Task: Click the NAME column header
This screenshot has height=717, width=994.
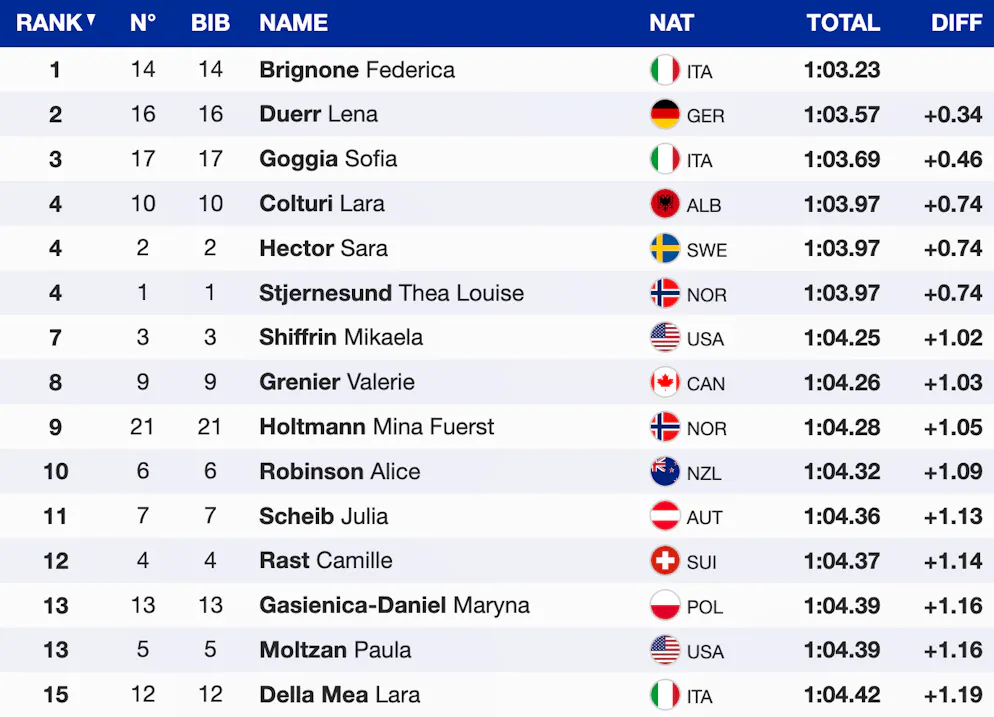Action: coord(293,23)
